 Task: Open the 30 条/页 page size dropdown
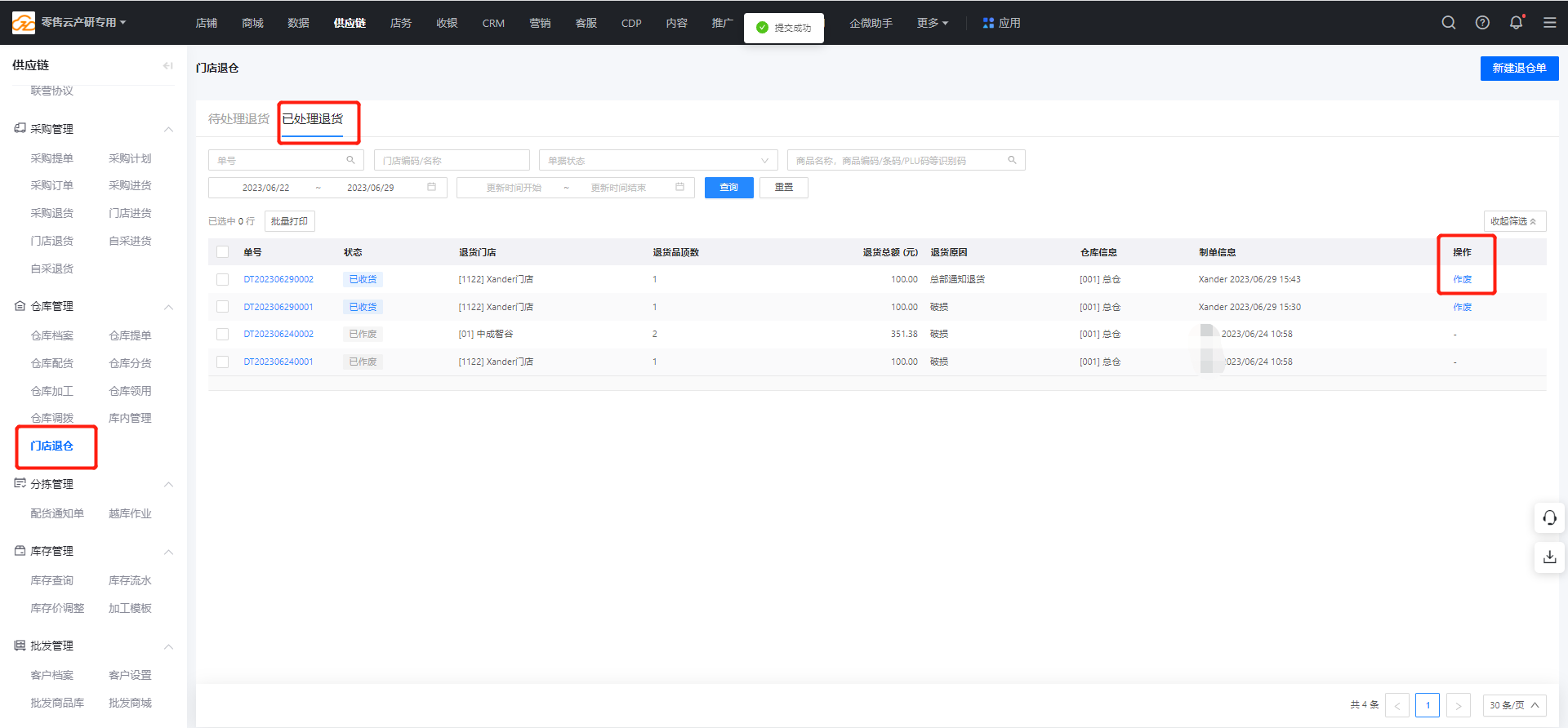1514,705
